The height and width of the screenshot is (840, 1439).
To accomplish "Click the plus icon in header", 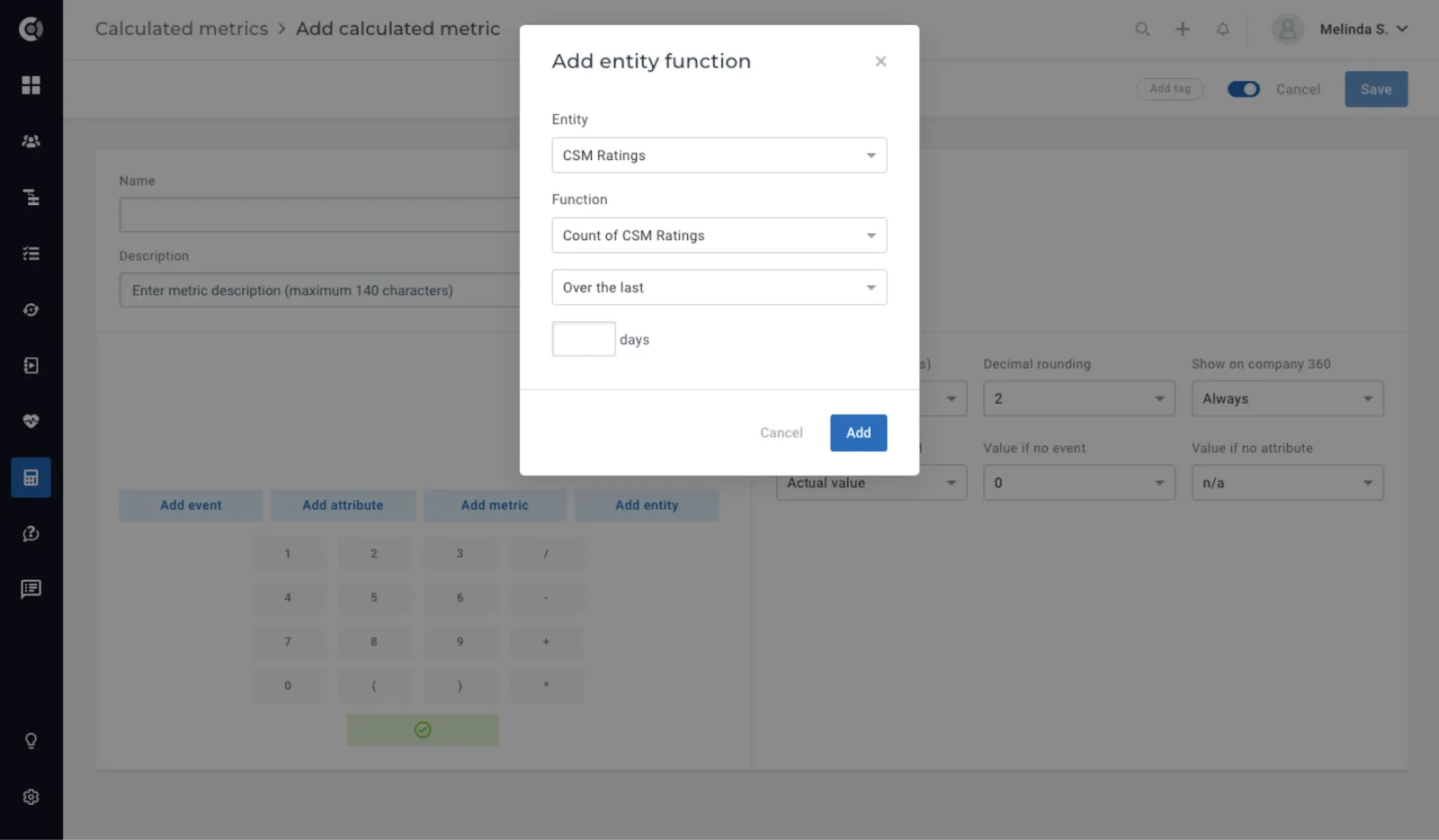I will (x=1183, y=29).
